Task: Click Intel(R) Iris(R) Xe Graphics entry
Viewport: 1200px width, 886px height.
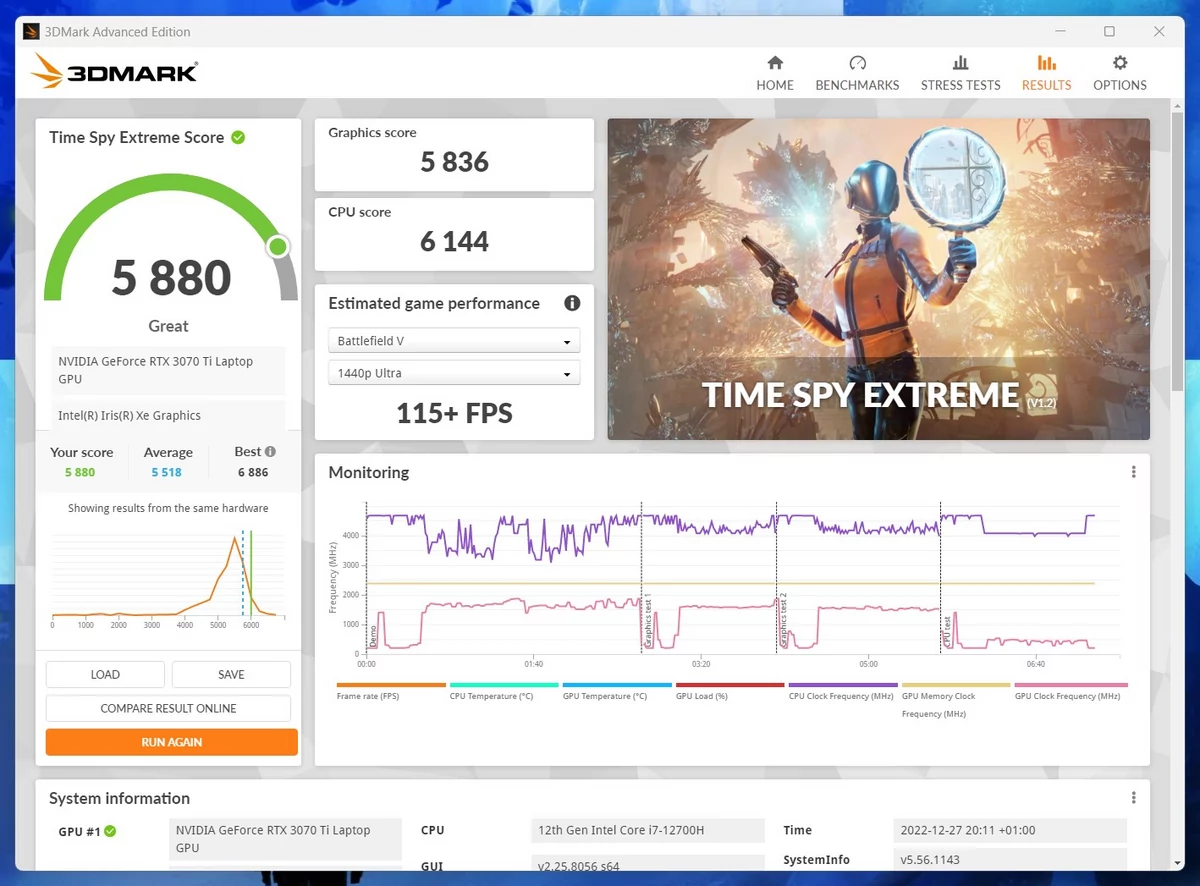Action: point(168,415)
